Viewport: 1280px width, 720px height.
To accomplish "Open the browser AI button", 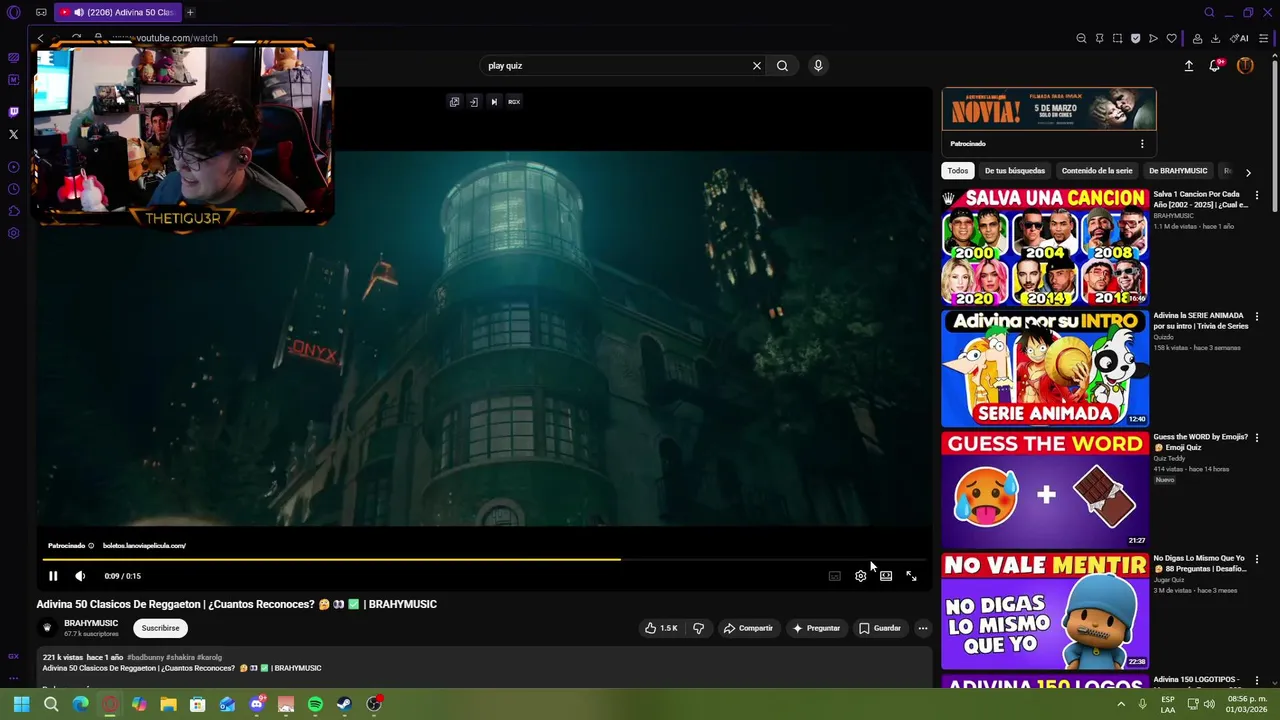I will click(x=1239, y=38).
